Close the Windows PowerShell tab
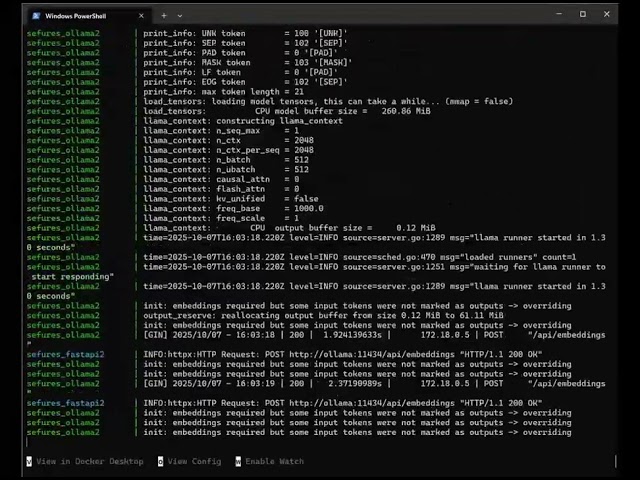The width and height of the screenshot is (640, 480). 141,16
